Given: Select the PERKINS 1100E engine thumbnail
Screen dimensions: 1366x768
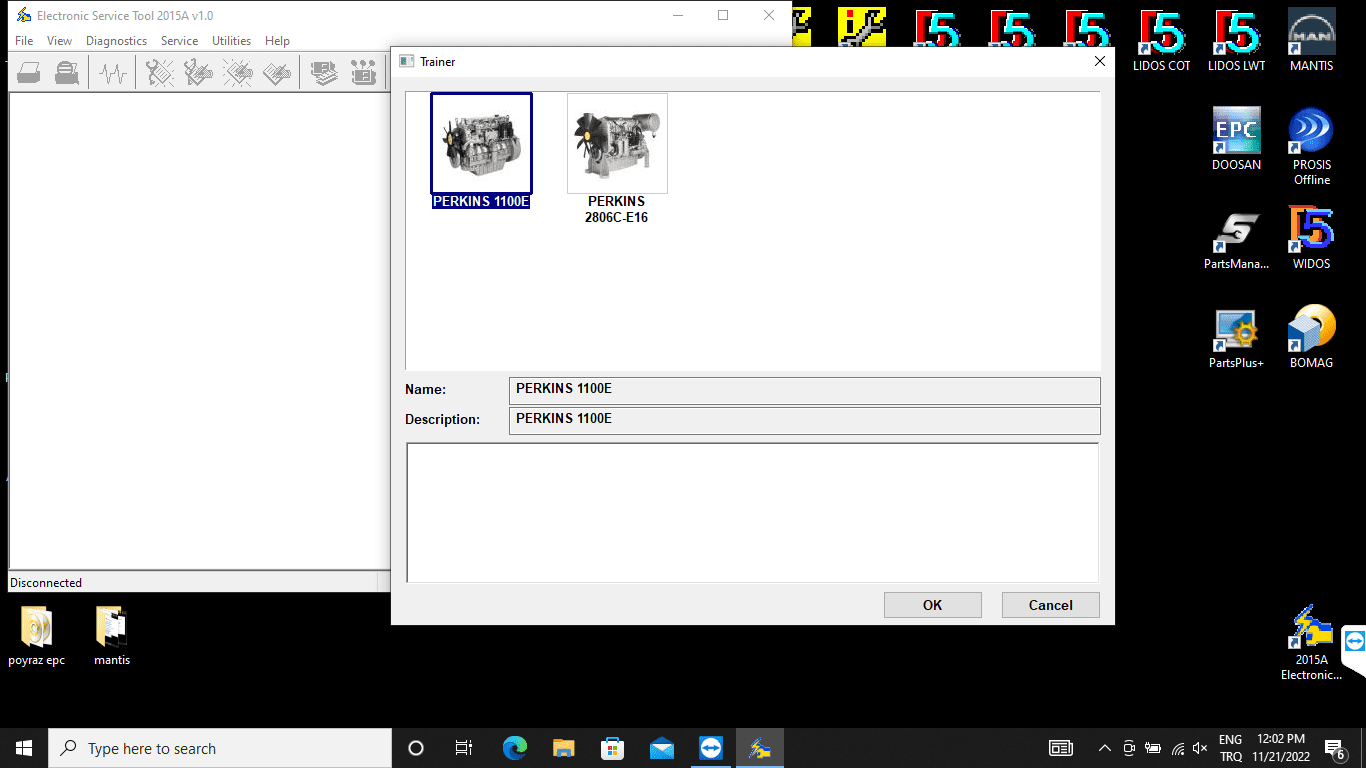Looking at the screenshot, I should (x=481, y=144).
